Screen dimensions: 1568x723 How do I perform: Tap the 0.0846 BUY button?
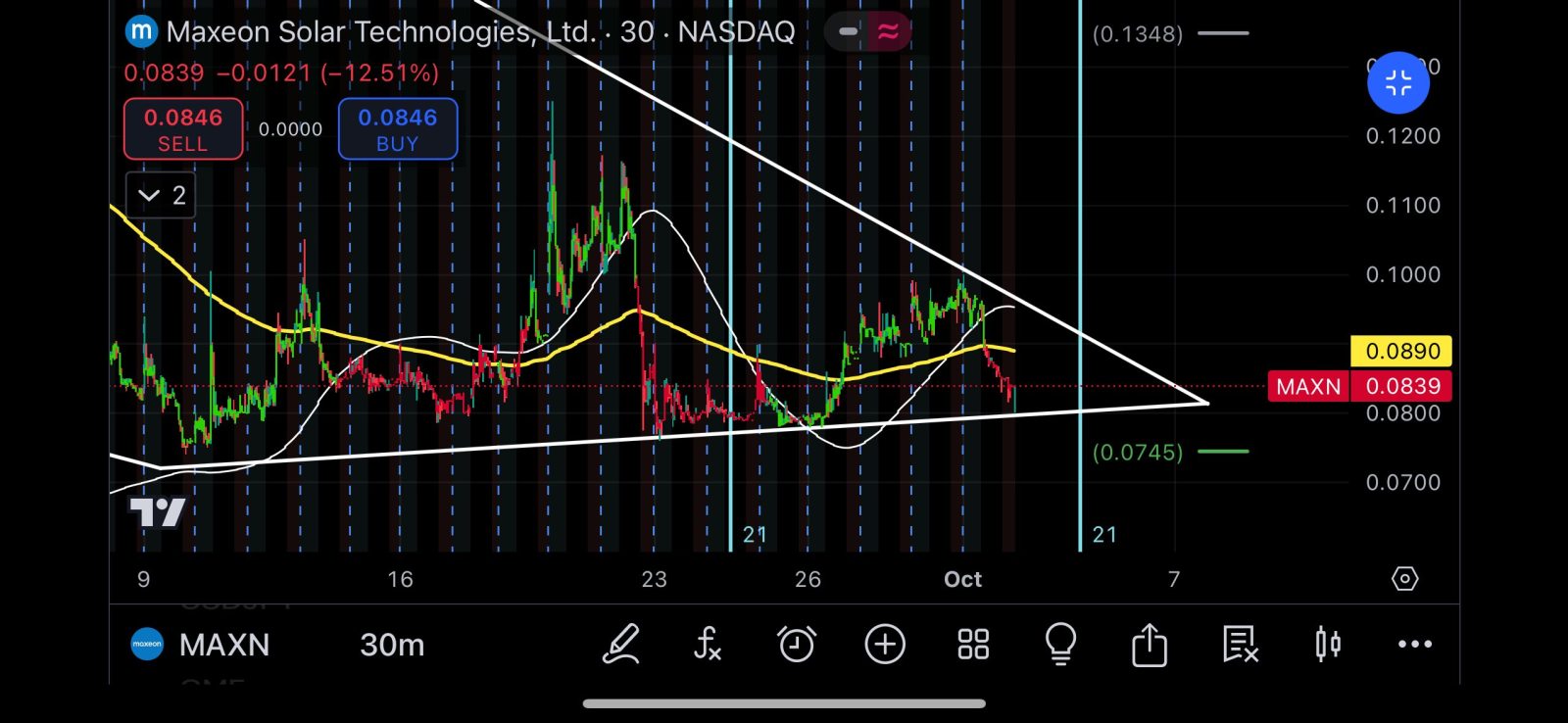(x=398, y=128)
